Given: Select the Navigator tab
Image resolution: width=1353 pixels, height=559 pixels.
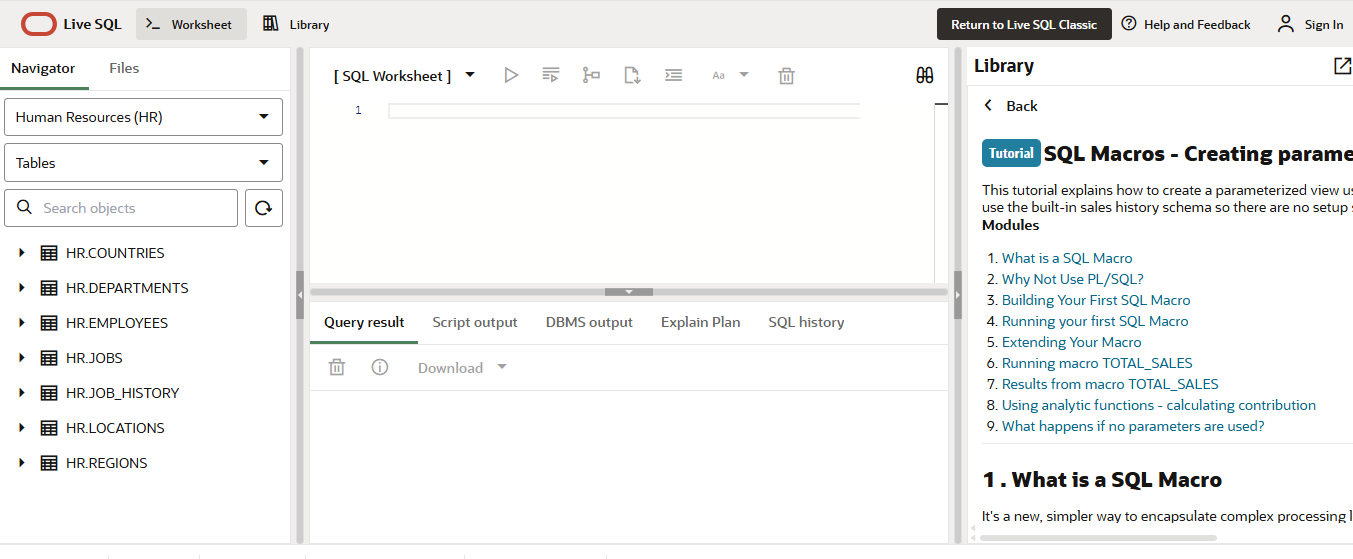Looking at the screenshot, I should click(43, 68).
